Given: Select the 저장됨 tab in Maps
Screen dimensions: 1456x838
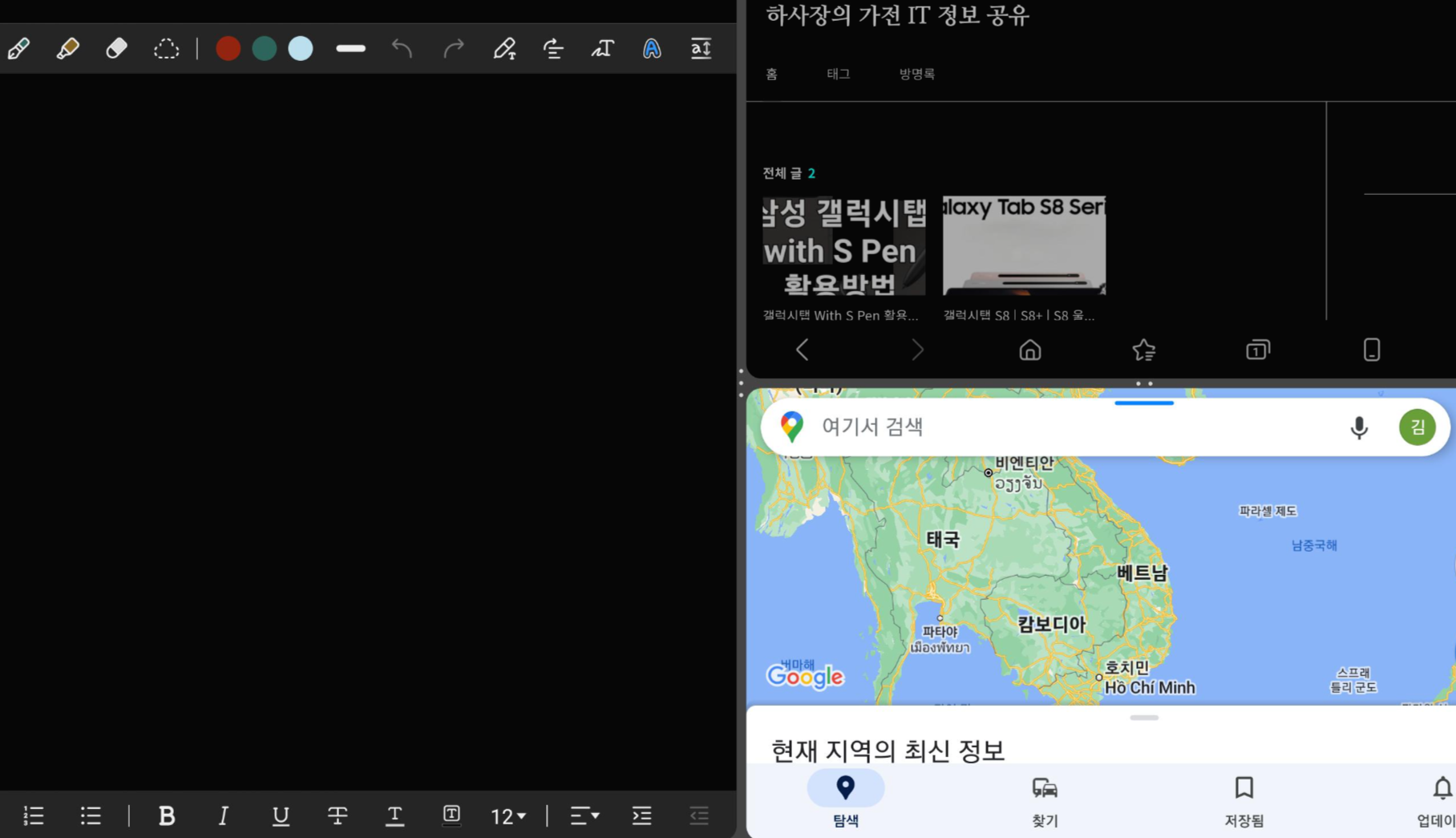Looking at the screenshot, I should [1244, 800].
